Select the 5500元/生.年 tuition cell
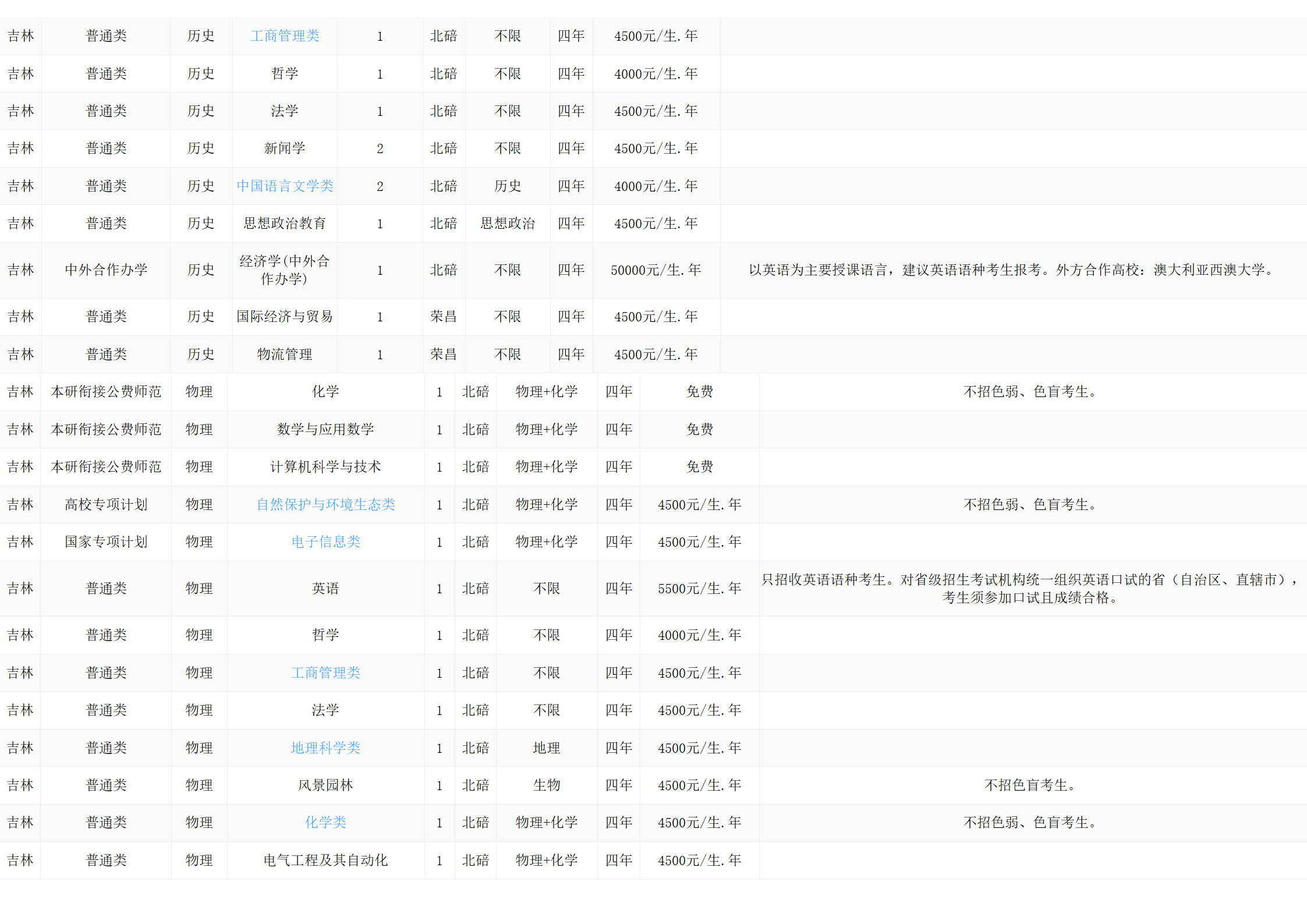The image size is (1307, 924). [699, 589]
